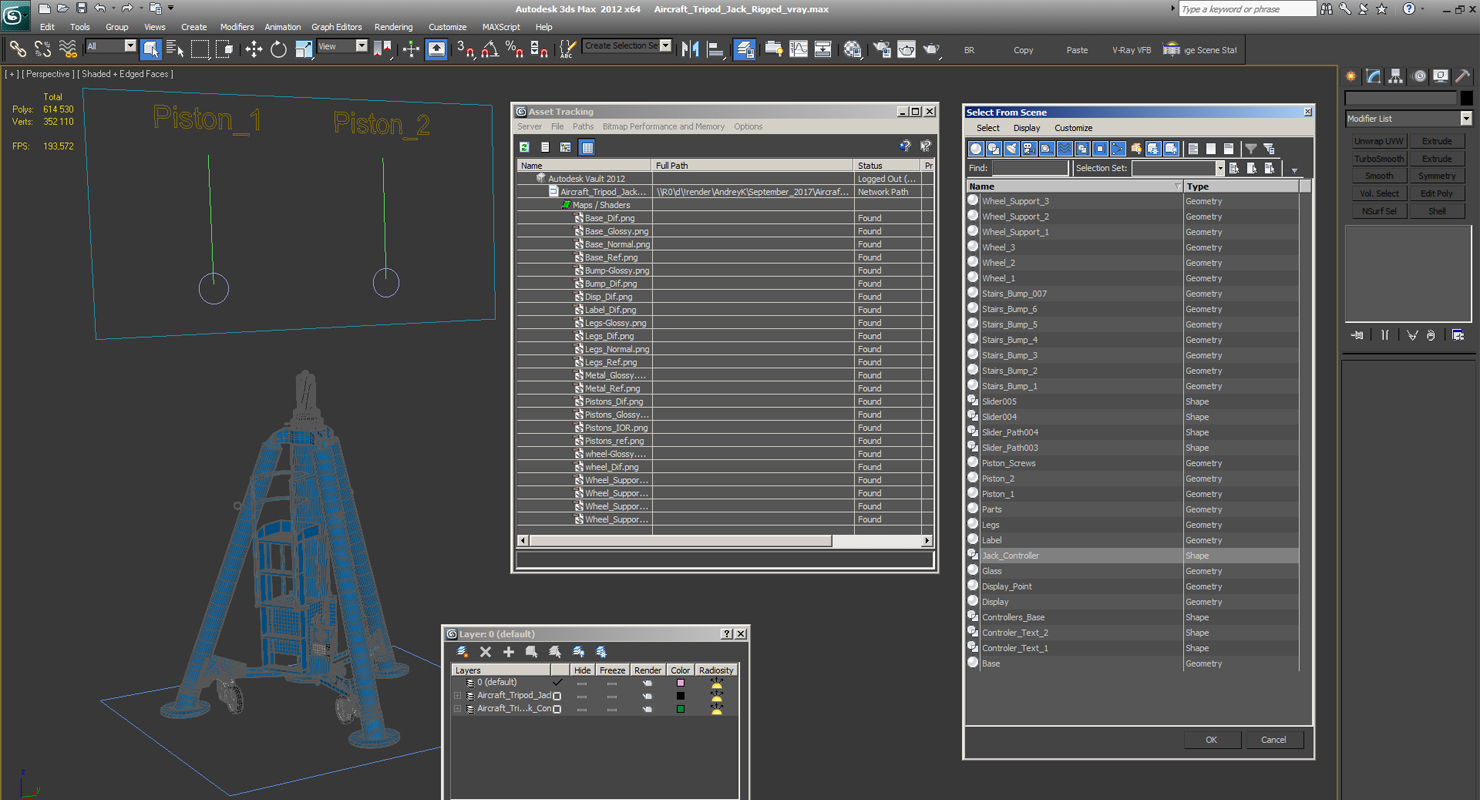Click the V-Ray VFB toolbar button
The width and height of the screenshot is (1480, 800).
1131,50
